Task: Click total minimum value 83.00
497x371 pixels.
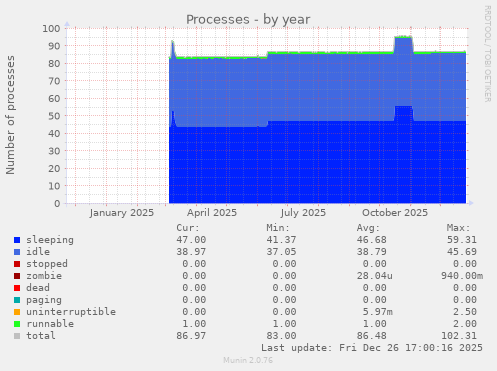Action: [281, 336]
